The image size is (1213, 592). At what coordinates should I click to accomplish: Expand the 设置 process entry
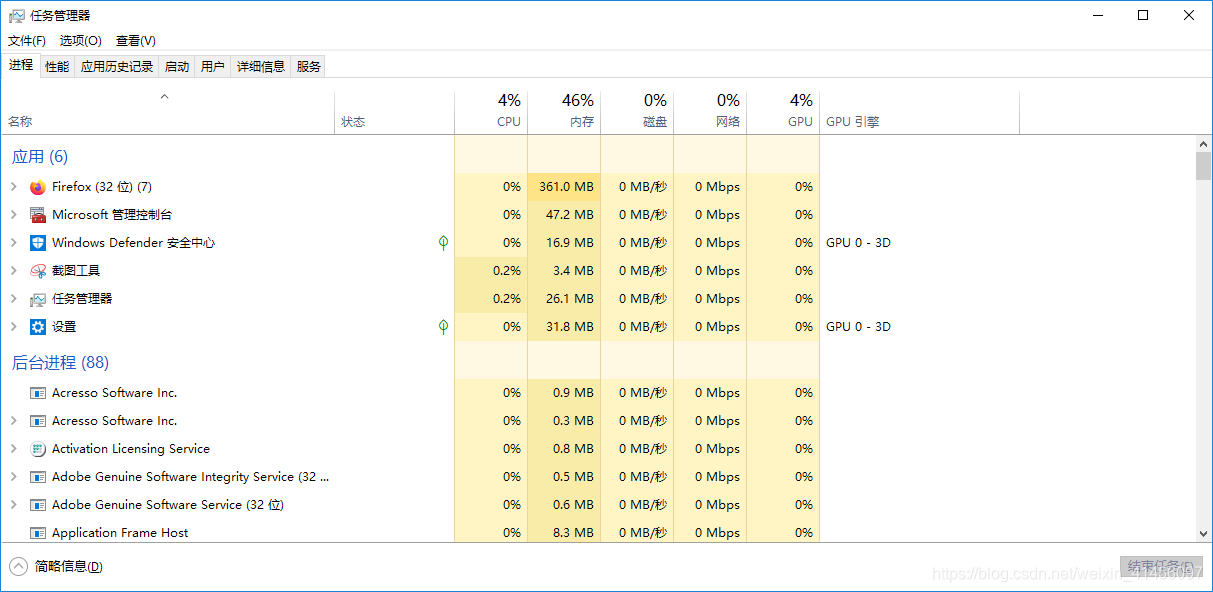(13, 327)
